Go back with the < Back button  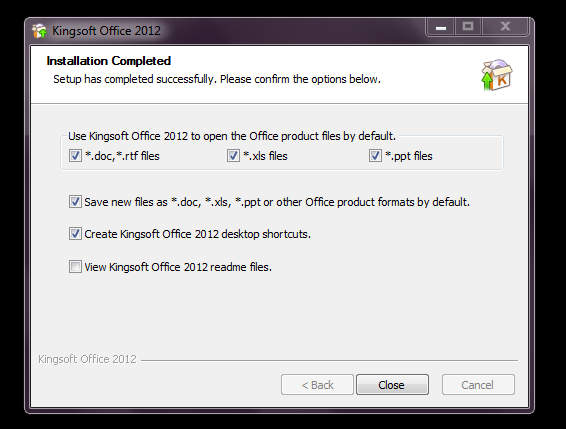click(x=317, y=385)
